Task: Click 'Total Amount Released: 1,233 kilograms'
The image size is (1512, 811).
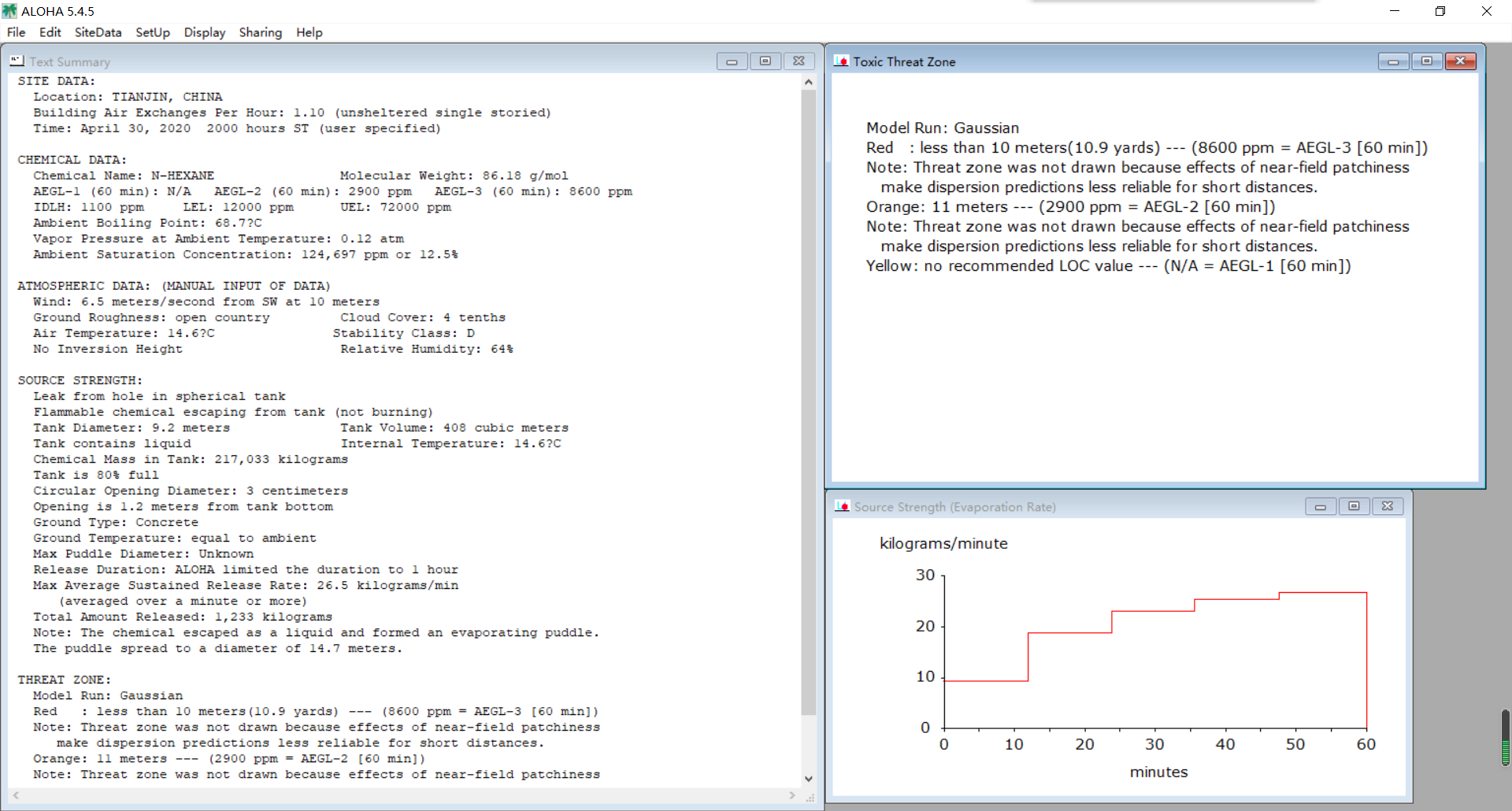Action: pos(183,617)
